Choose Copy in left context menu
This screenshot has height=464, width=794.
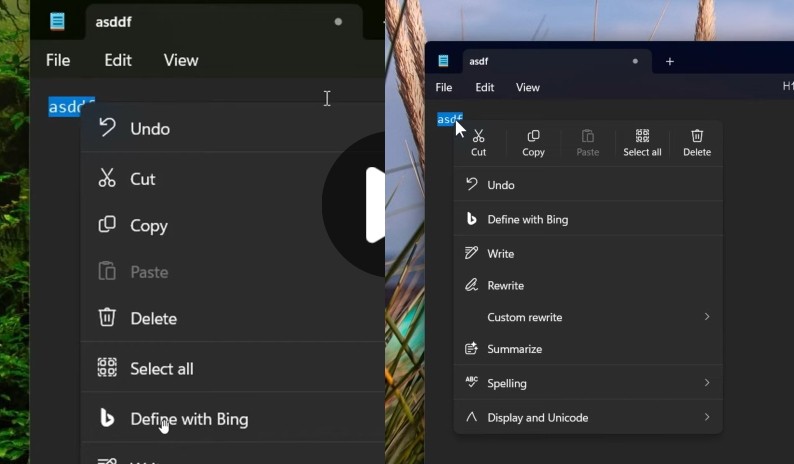(233, 225)
